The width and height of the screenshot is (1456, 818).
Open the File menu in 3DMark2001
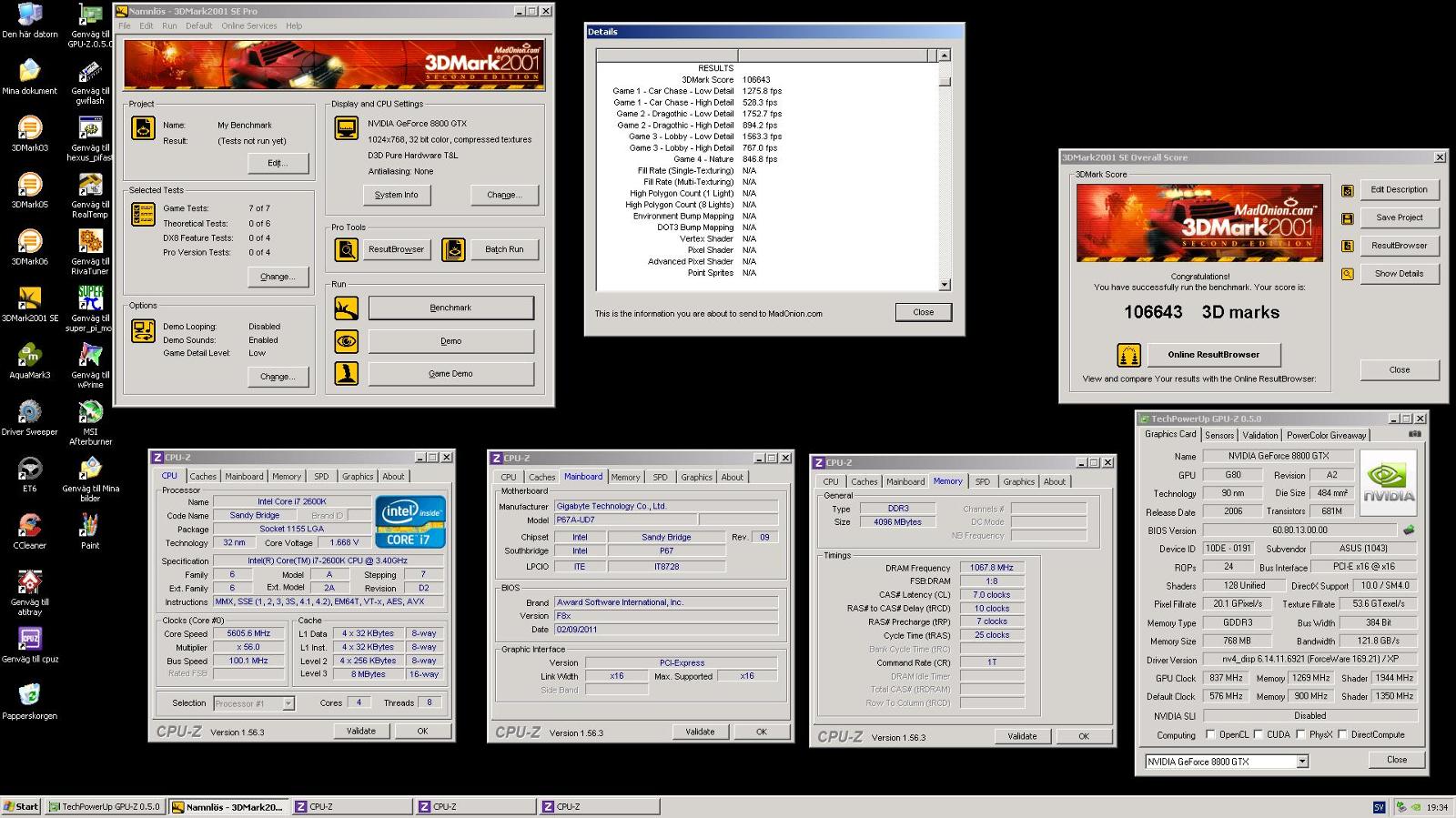click(125, 25)
